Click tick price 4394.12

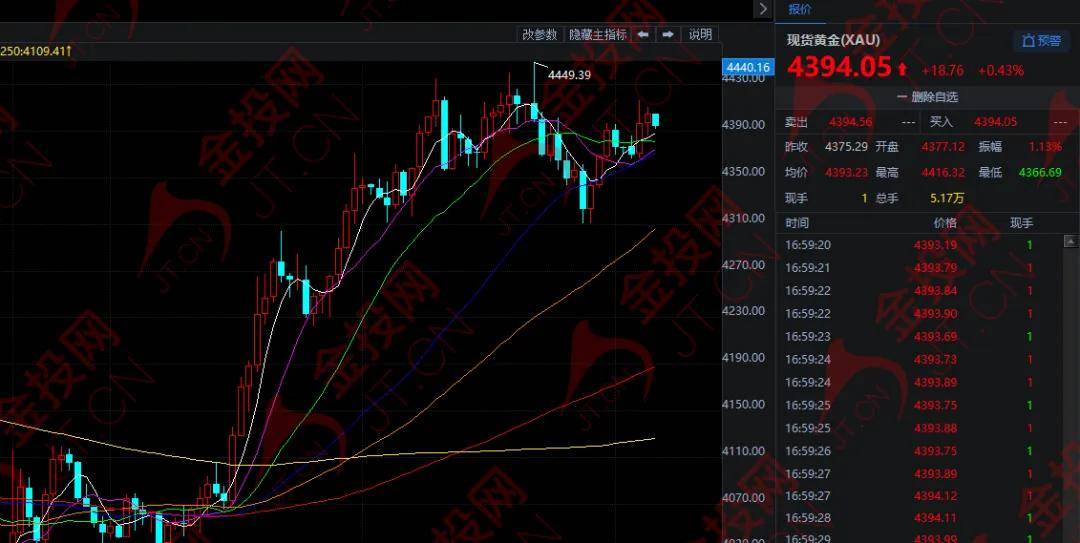tap(935, 495)
